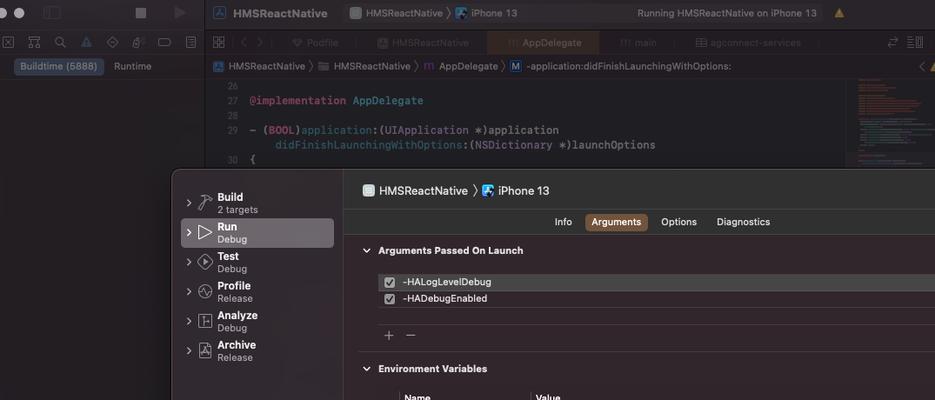Click the HMSReactNative project icon in toolbar
Image resolution: width=935 pixels, height=400 pixels.
219,13
